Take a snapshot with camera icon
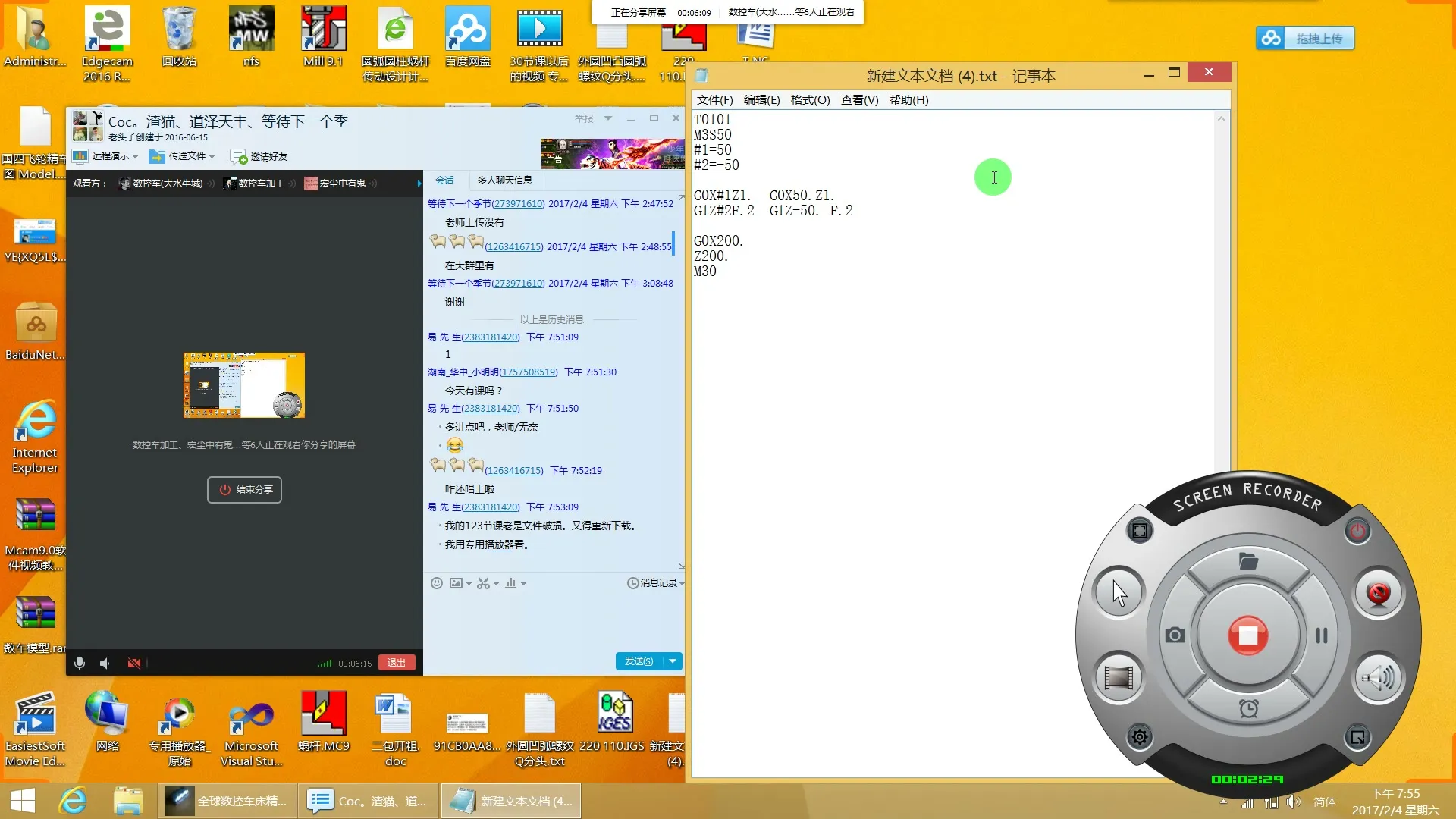1456x819 pixels. 1175,635
